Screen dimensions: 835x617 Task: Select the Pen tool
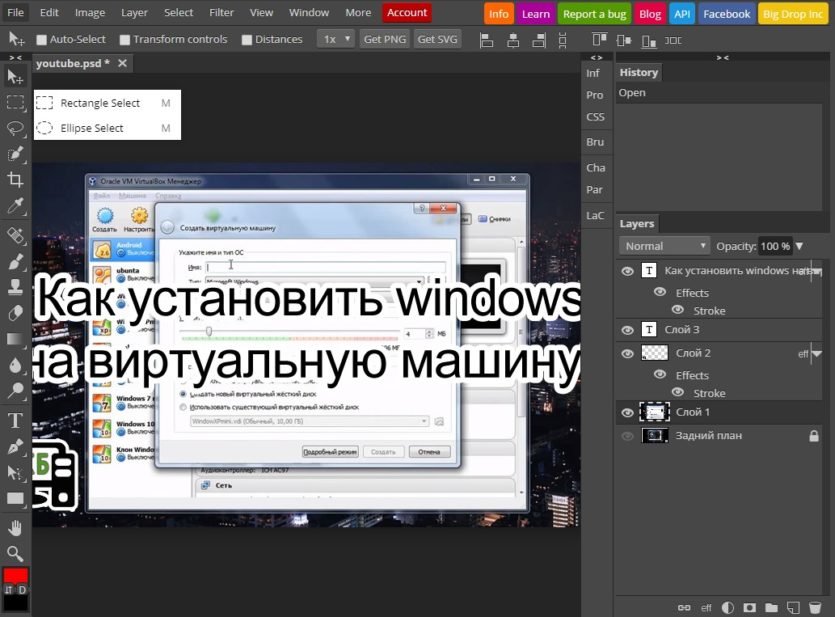coord(15,446)
